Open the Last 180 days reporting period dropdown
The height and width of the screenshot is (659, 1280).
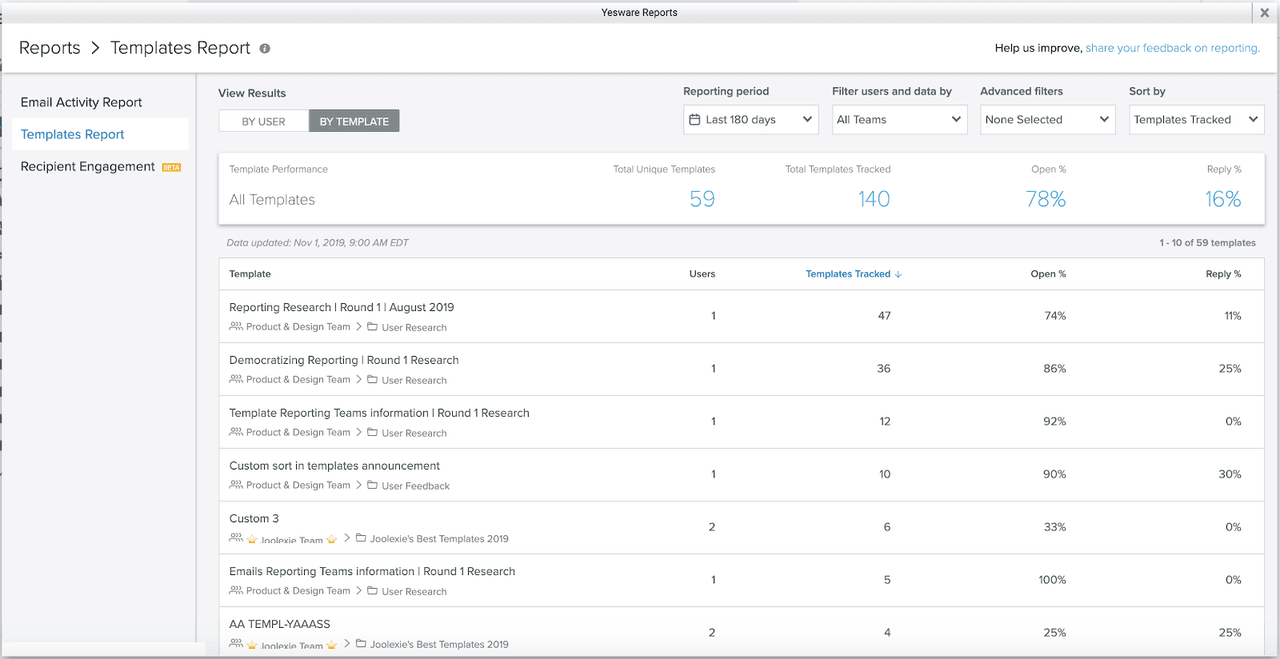(x=751, y=120)
